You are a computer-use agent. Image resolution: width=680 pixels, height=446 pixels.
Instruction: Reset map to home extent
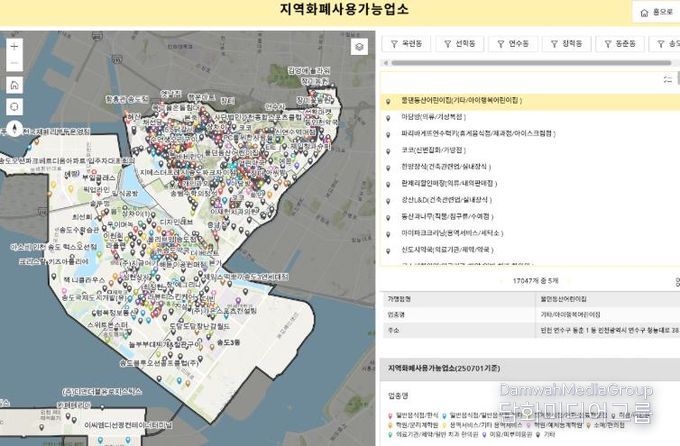click(x=14, y=85)
